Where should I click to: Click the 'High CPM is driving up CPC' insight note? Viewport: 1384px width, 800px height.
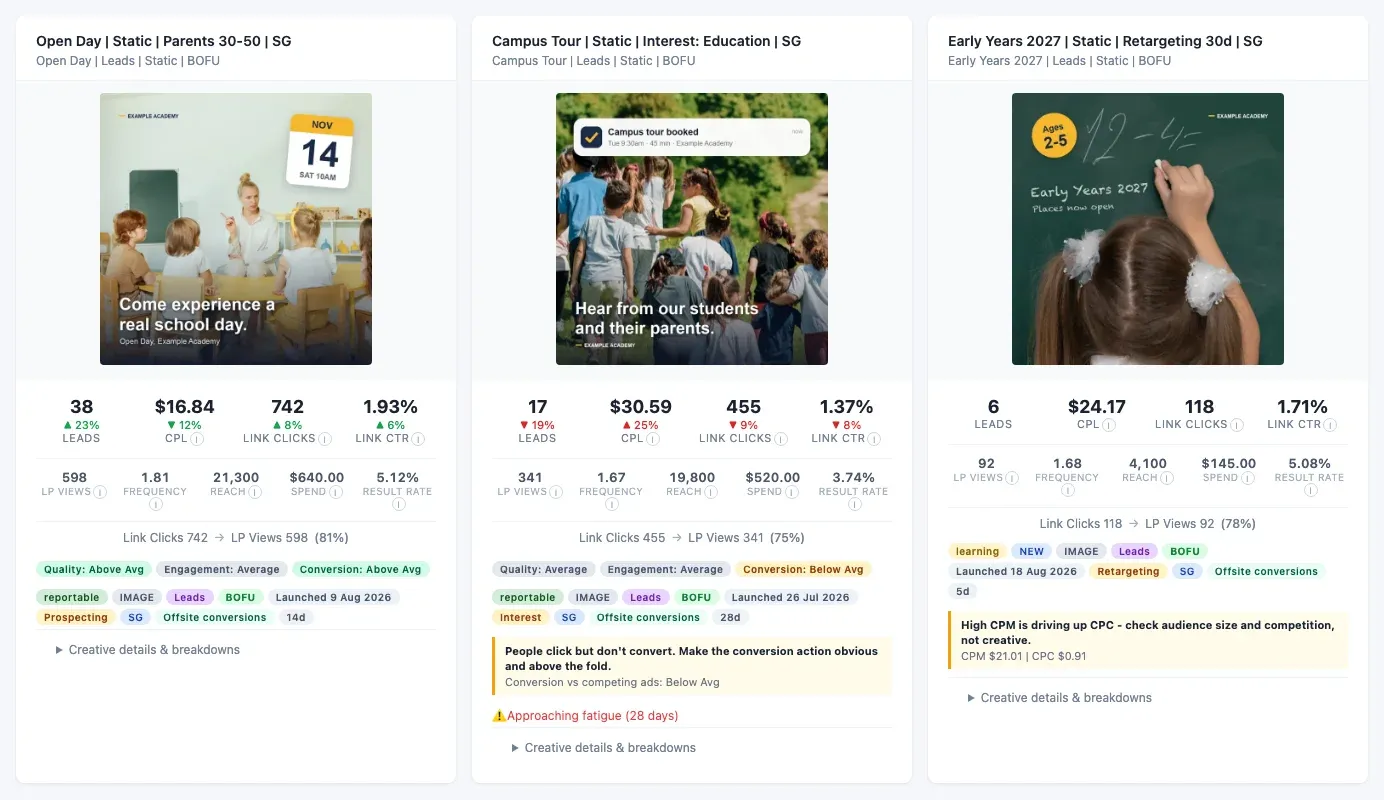[1148, 641]
